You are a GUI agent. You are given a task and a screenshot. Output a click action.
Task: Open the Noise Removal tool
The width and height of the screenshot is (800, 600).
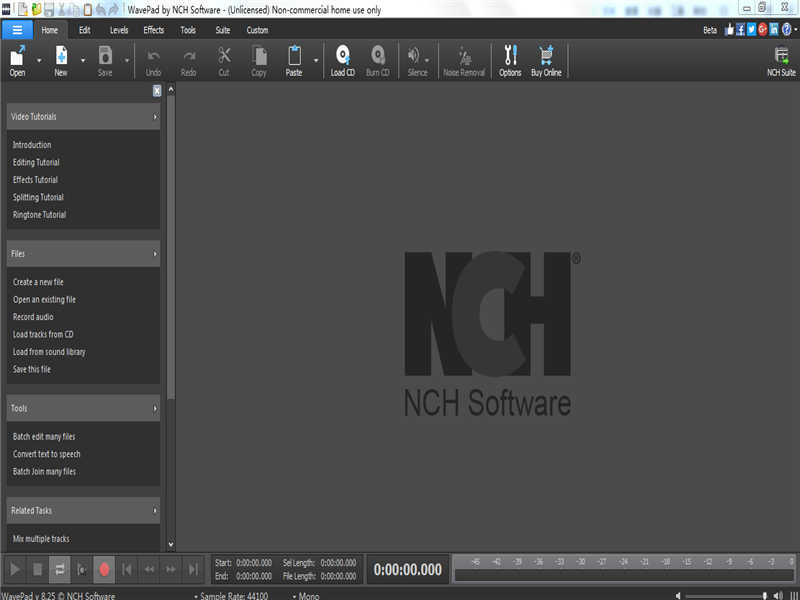(x=464, y=61)
